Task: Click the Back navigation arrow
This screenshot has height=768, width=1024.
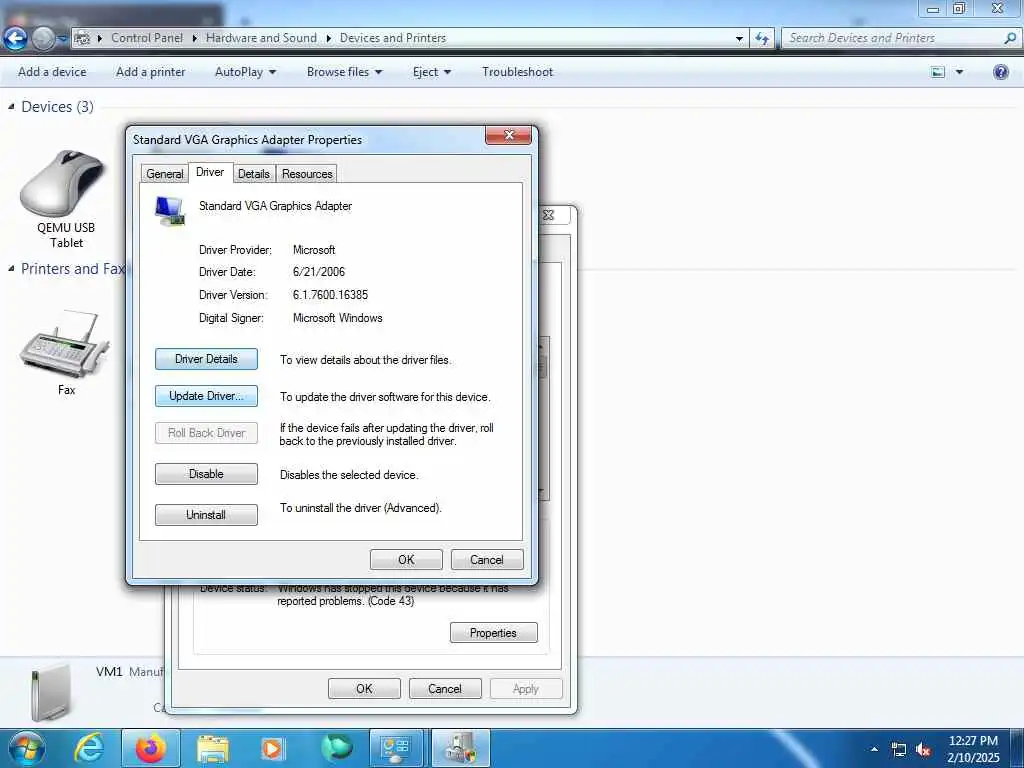Action: click(x=15, y=39)
